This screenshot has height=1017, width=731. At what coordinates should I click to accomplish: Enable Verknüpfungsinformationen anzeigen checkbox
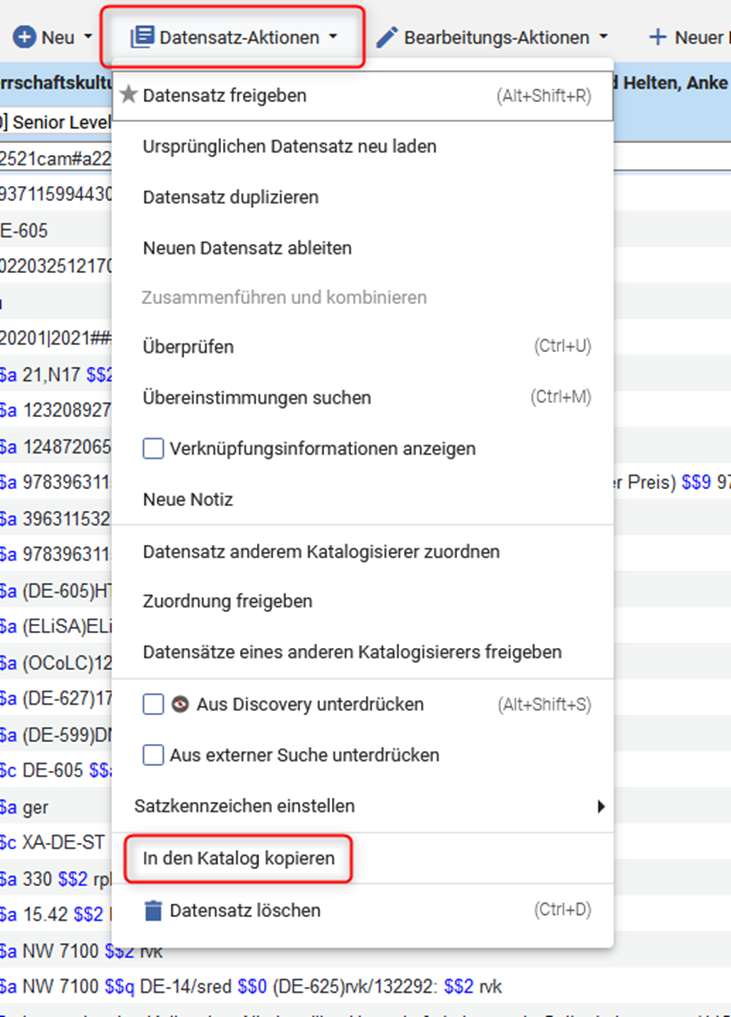(153, 449)
